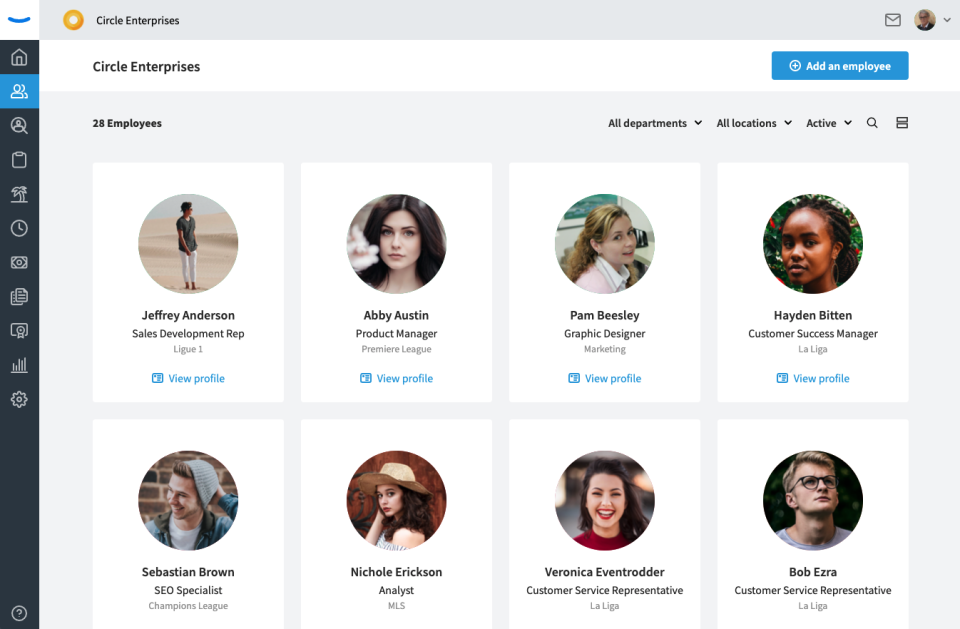Click the palm tree time-off icon

19,194
